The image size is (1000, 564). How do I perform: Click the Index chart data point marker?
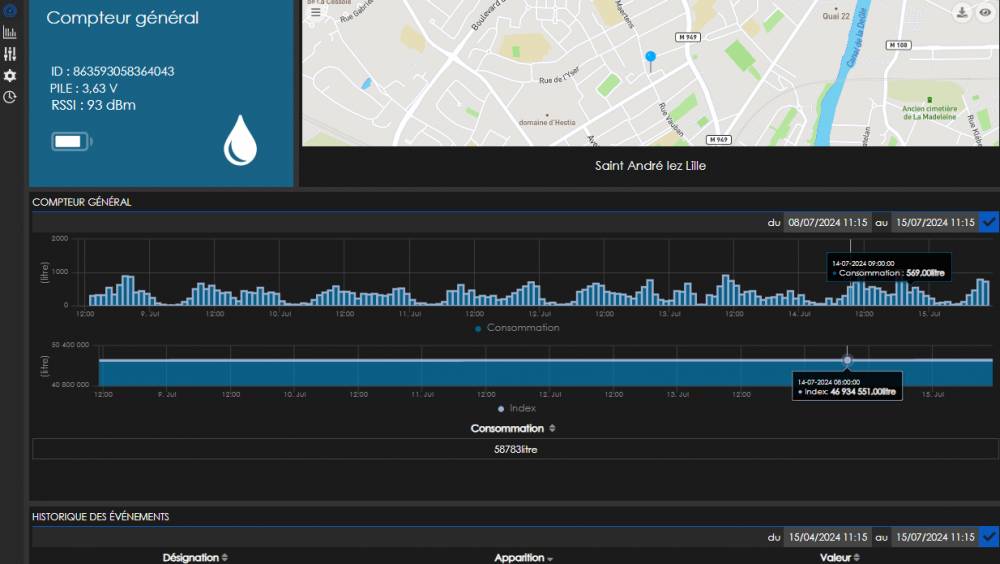tap(847, 360)
